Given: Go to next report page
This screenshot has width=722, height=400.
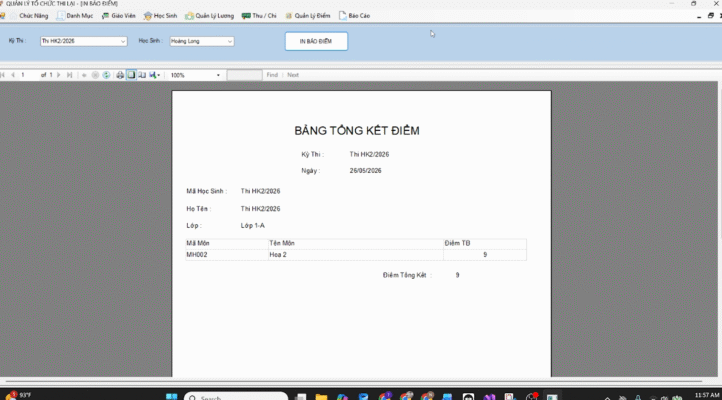Looking at the screenshot, I should (58, 75).
